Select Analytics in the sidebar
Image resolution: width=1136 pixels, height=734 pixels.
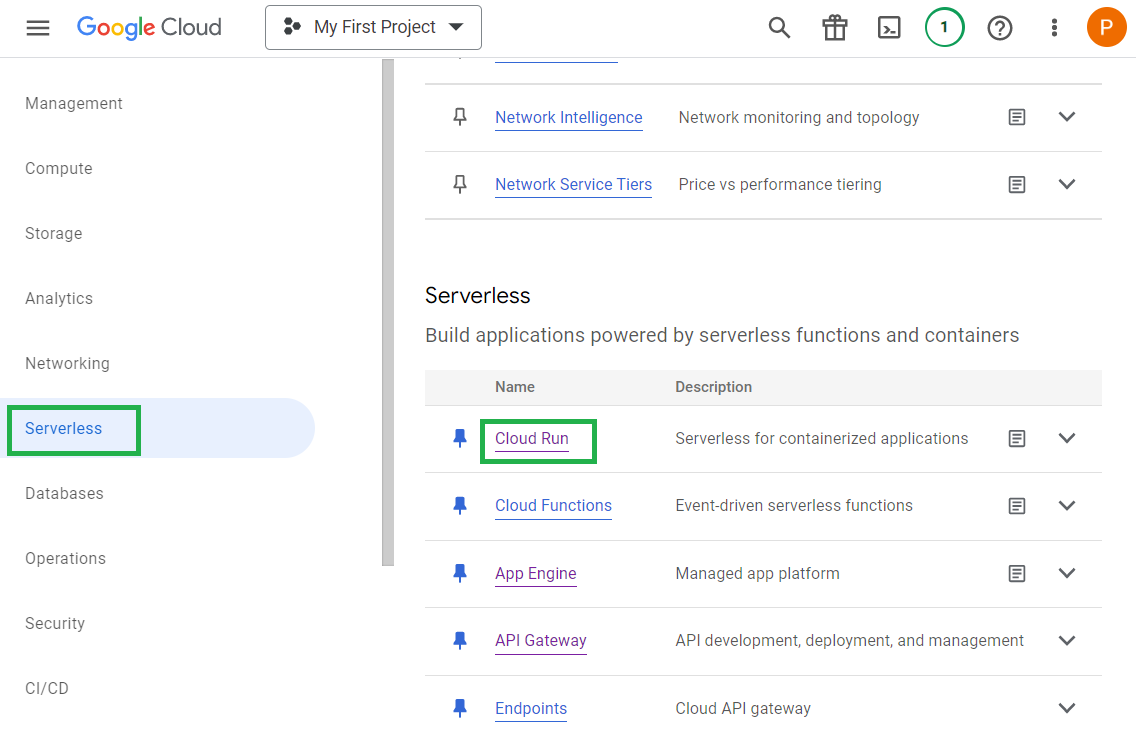(59, 299)
